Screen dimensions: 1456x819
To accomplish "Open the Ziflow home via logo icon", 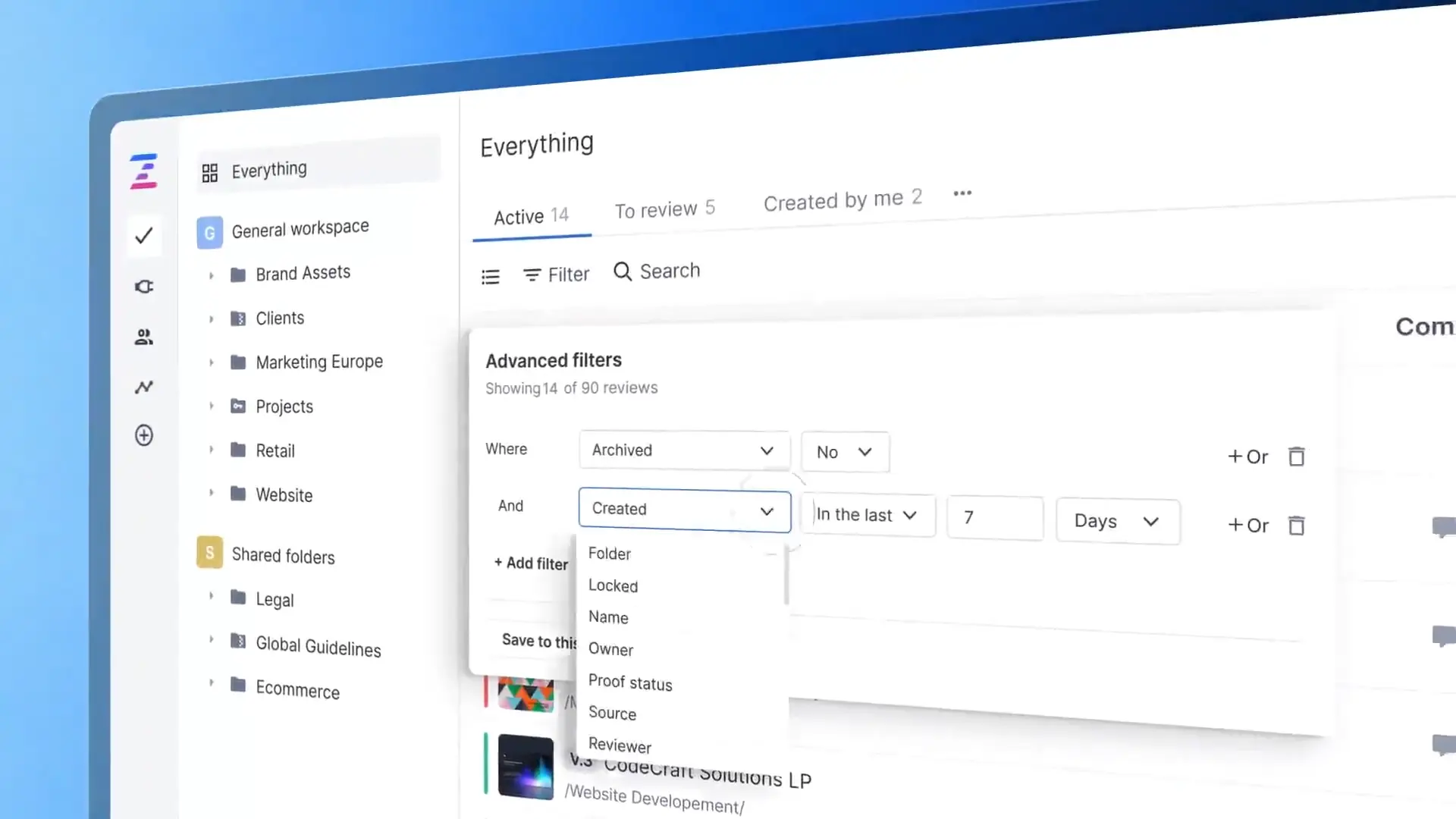I will click(143, 171).
